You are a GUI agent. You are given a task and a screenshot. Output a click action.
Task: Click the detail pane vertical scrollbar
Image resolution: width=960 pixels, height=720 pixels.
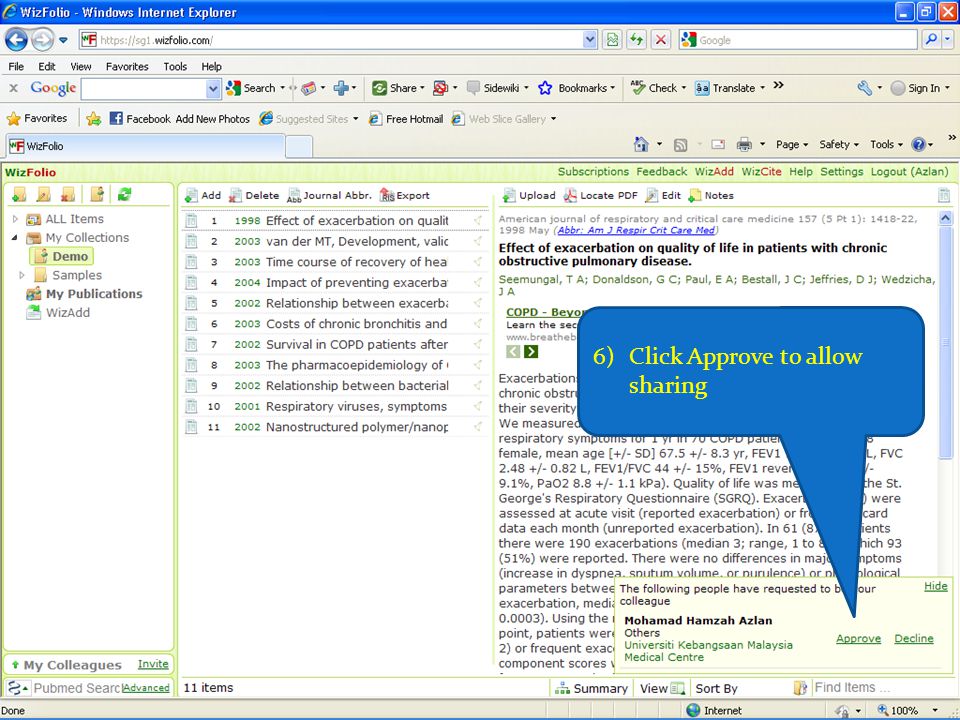(x=945, y=342)
